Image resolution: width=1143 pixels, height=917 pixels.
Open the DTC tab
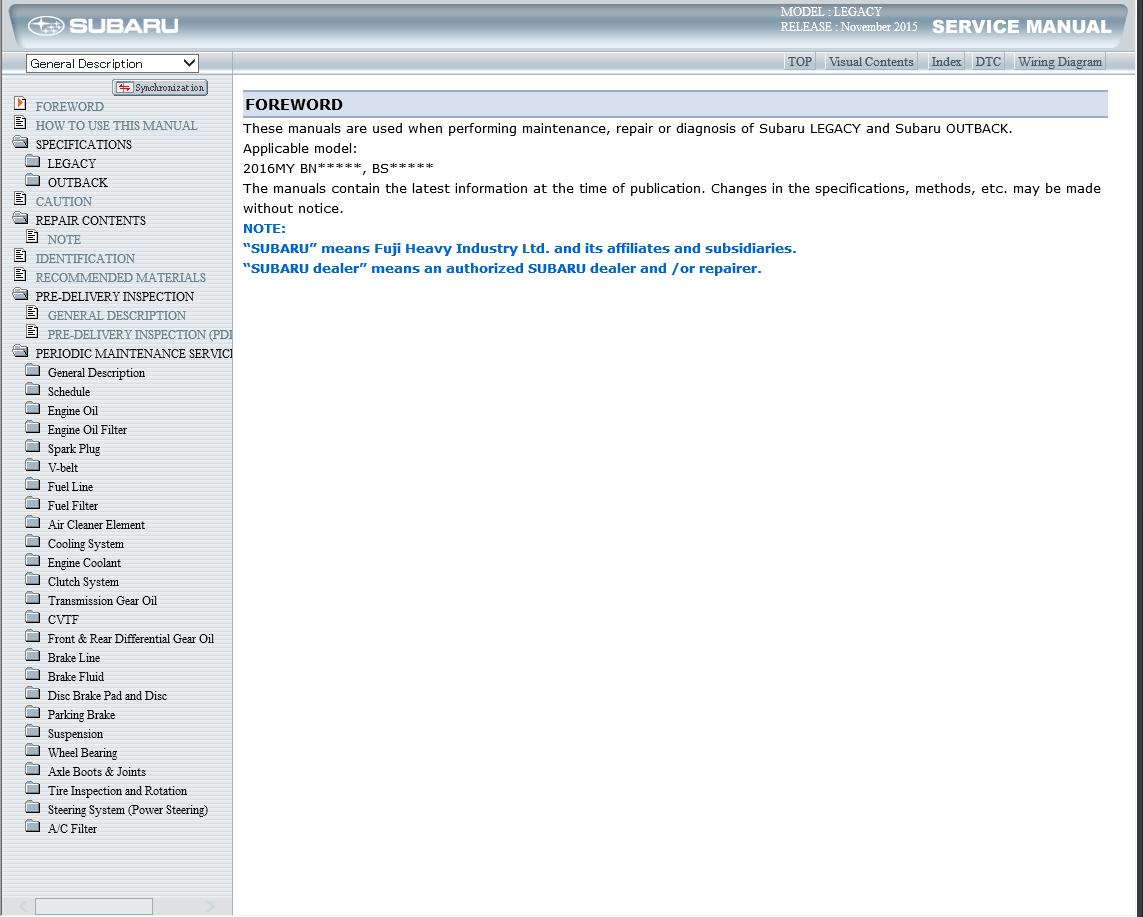click(988, 62)
